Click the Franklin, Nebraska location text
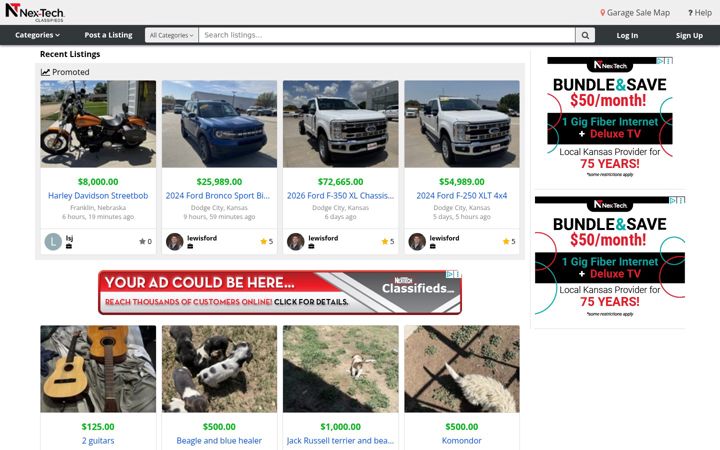 point(98,208)
